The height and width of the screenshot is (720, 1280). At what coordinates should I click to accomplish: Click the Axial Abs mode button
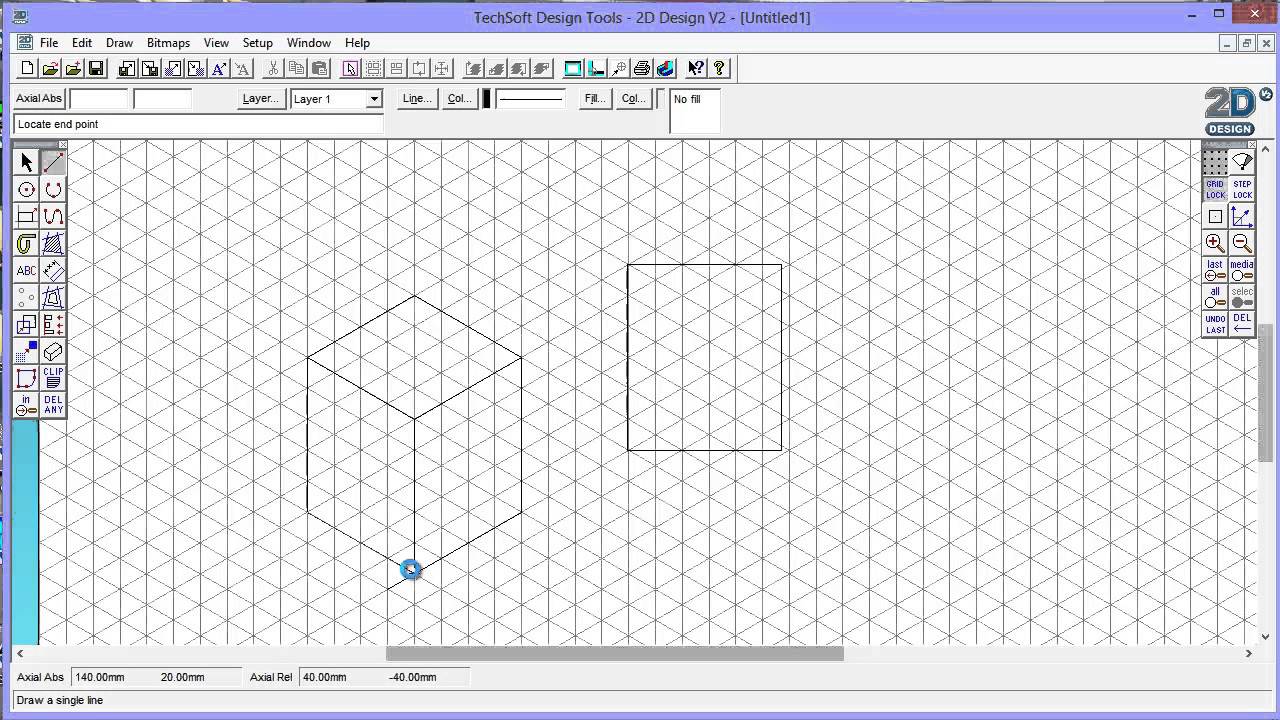[39, 99]
